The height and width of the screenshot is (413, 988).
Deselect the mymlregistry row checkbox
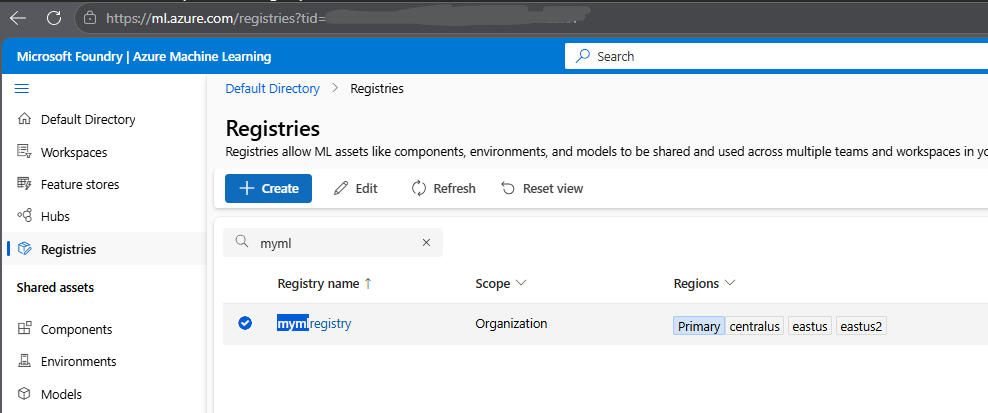coord(245,323)
